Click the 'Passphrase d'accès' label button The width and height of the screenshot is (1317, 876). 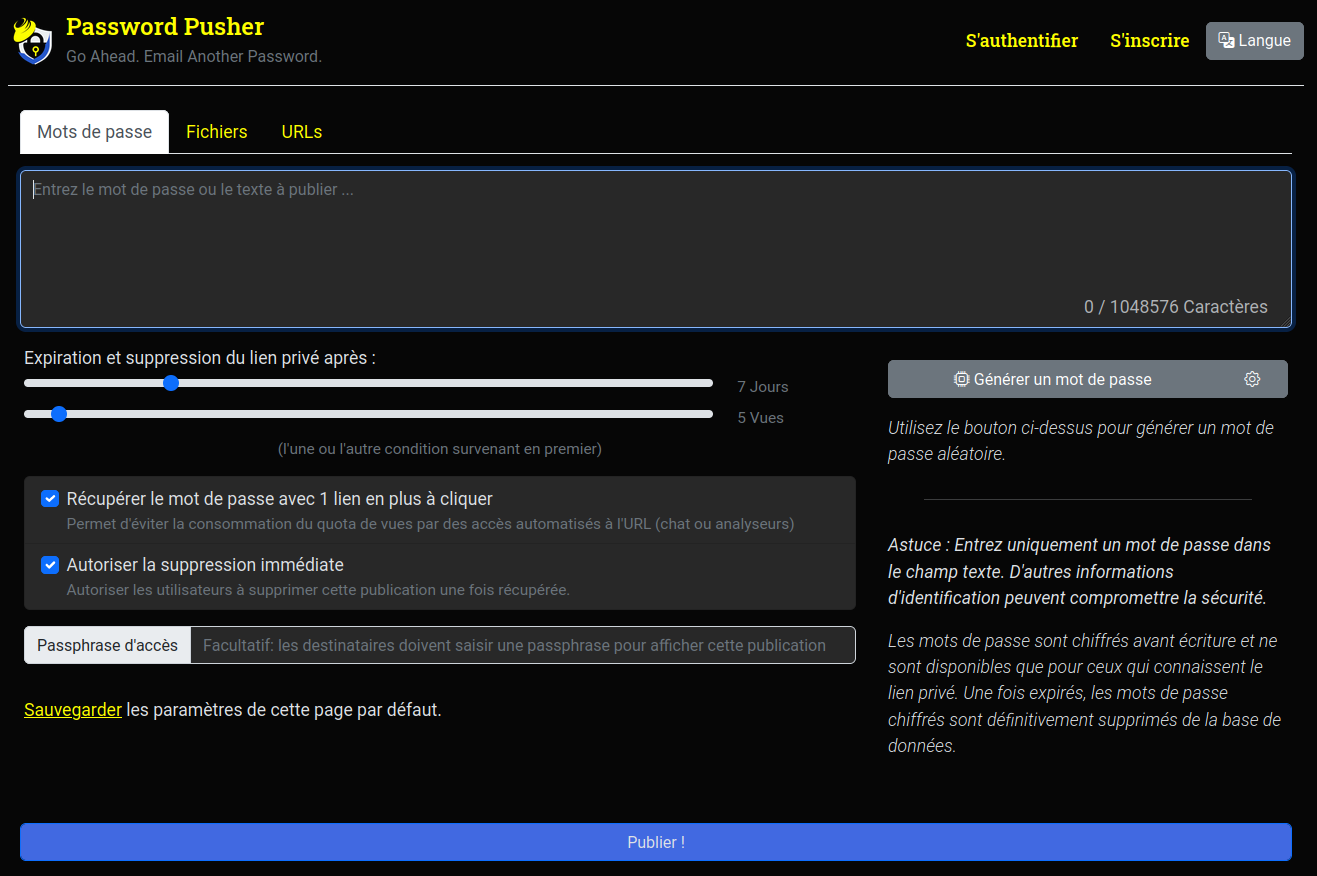pyautogui.click(x=106, y=645)
